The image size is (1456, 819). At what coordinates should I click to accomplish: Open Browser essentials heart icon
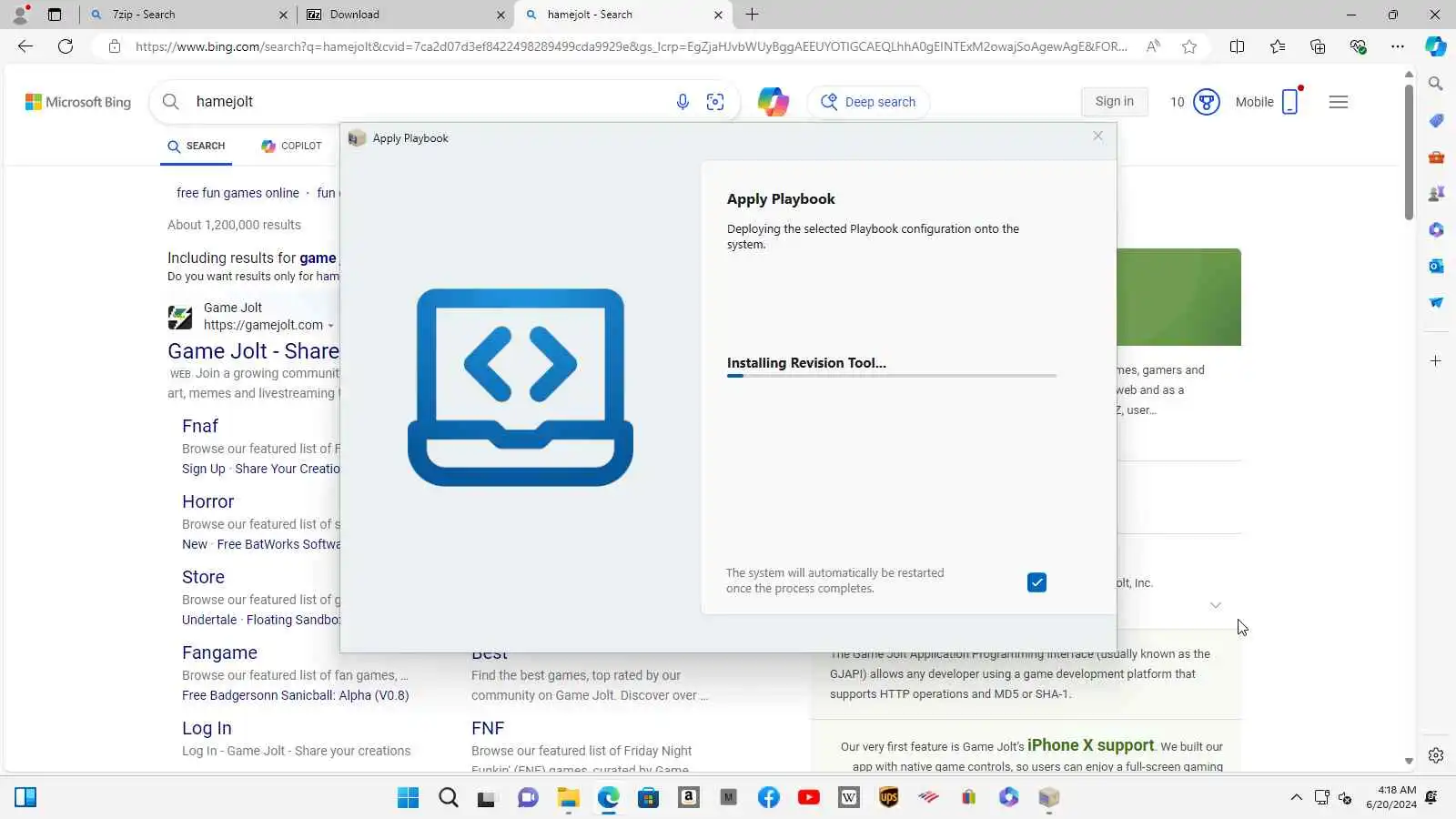tap(1358, 46)
